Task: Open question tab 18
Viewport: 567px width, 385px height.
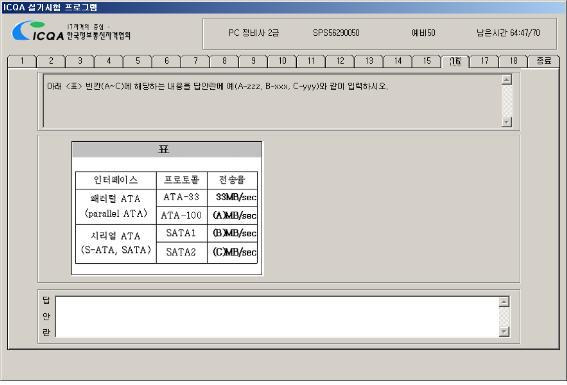Action: point(513,61)
